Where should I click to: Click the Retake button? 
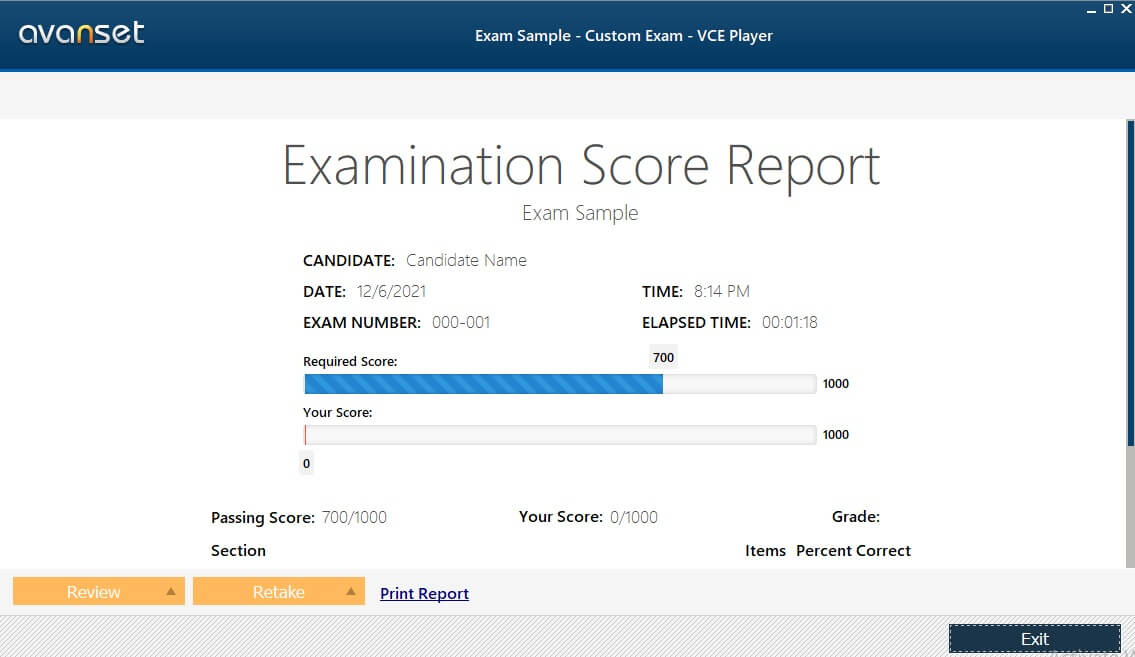pyautogui.click(x=279, y=591)
